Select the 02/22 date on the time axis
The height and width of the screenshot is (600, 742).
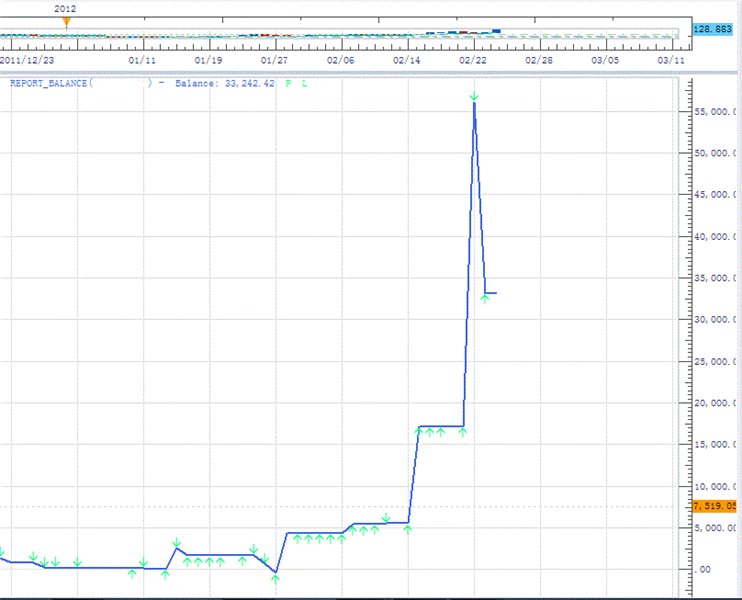[473, 60]
